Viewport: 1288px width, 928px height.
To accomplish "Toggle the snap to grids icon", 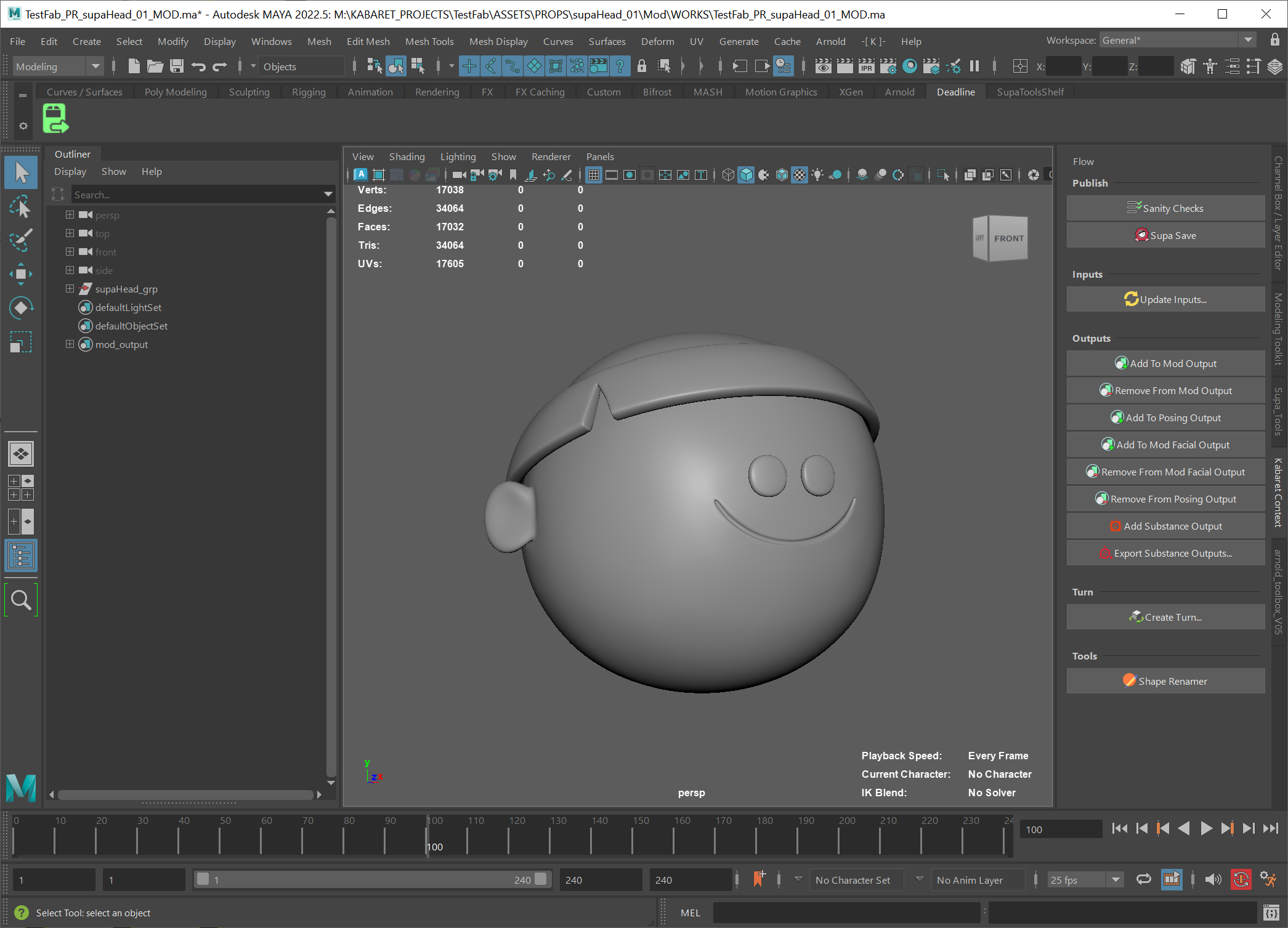I will click(469, 66).
